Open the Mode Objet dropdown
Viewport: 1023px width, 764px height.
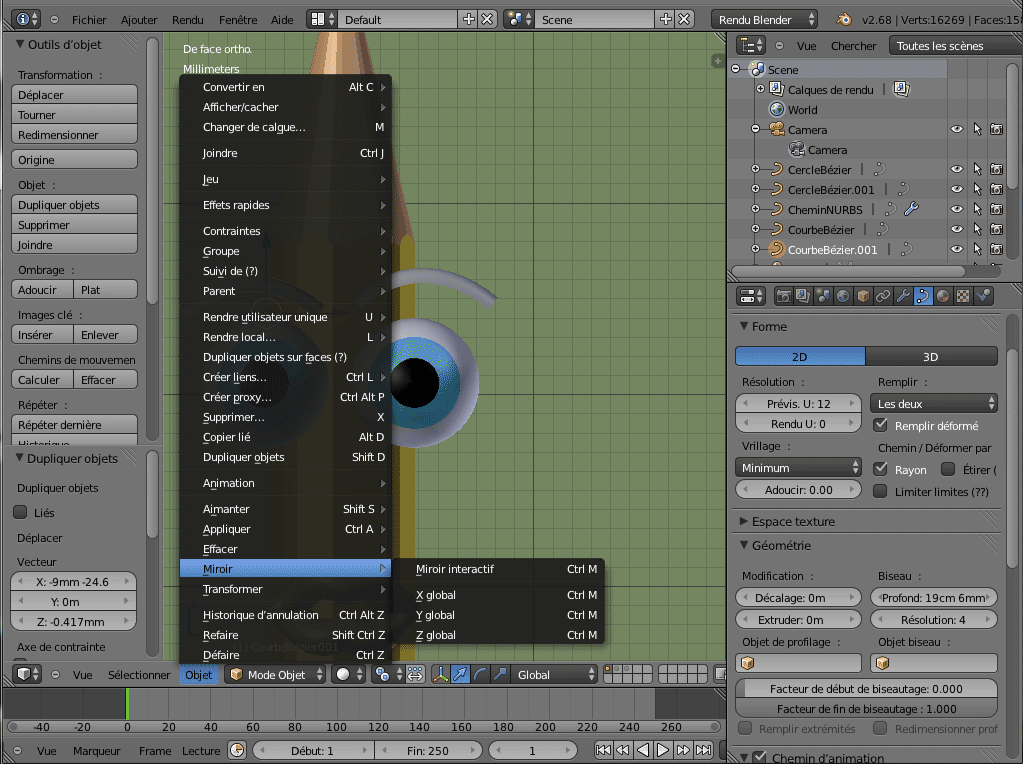(x=275, y=674)
